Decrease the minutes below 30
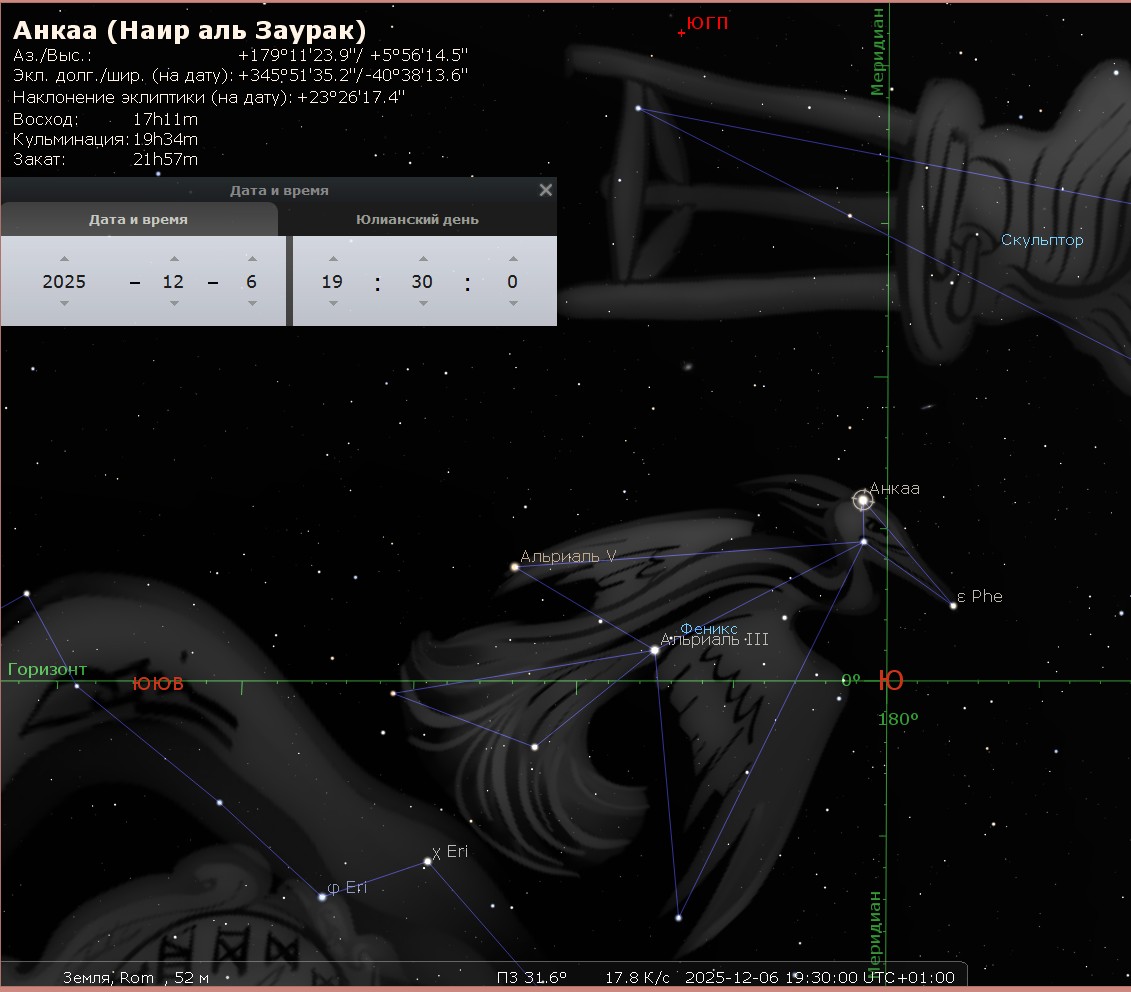The image size is (1131, 992). pyautogui.click(x=422, y=304)
